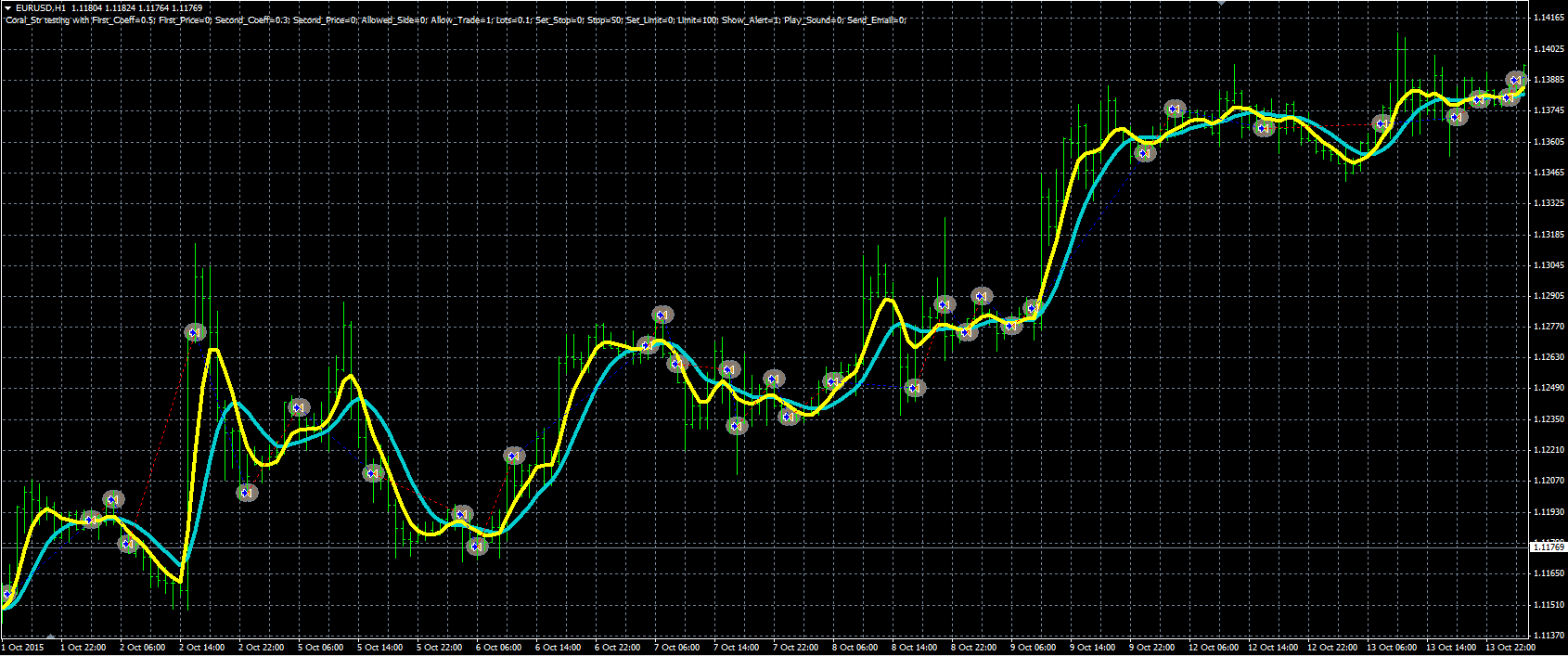The width and height of the screenshot is (1568, 656).
Task: Click the OHLC quote values 1.11804 1.11824
Action: pos(103,8)
